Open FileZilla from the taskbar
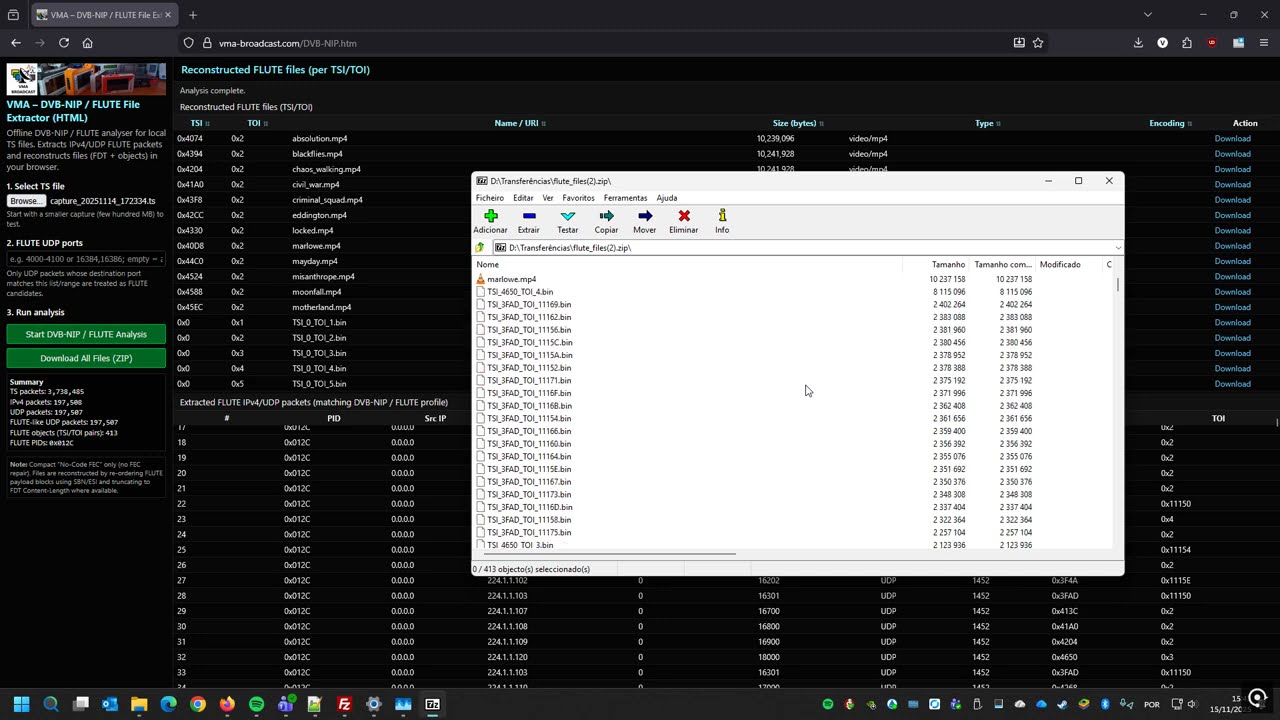 [x=344, y=705]
